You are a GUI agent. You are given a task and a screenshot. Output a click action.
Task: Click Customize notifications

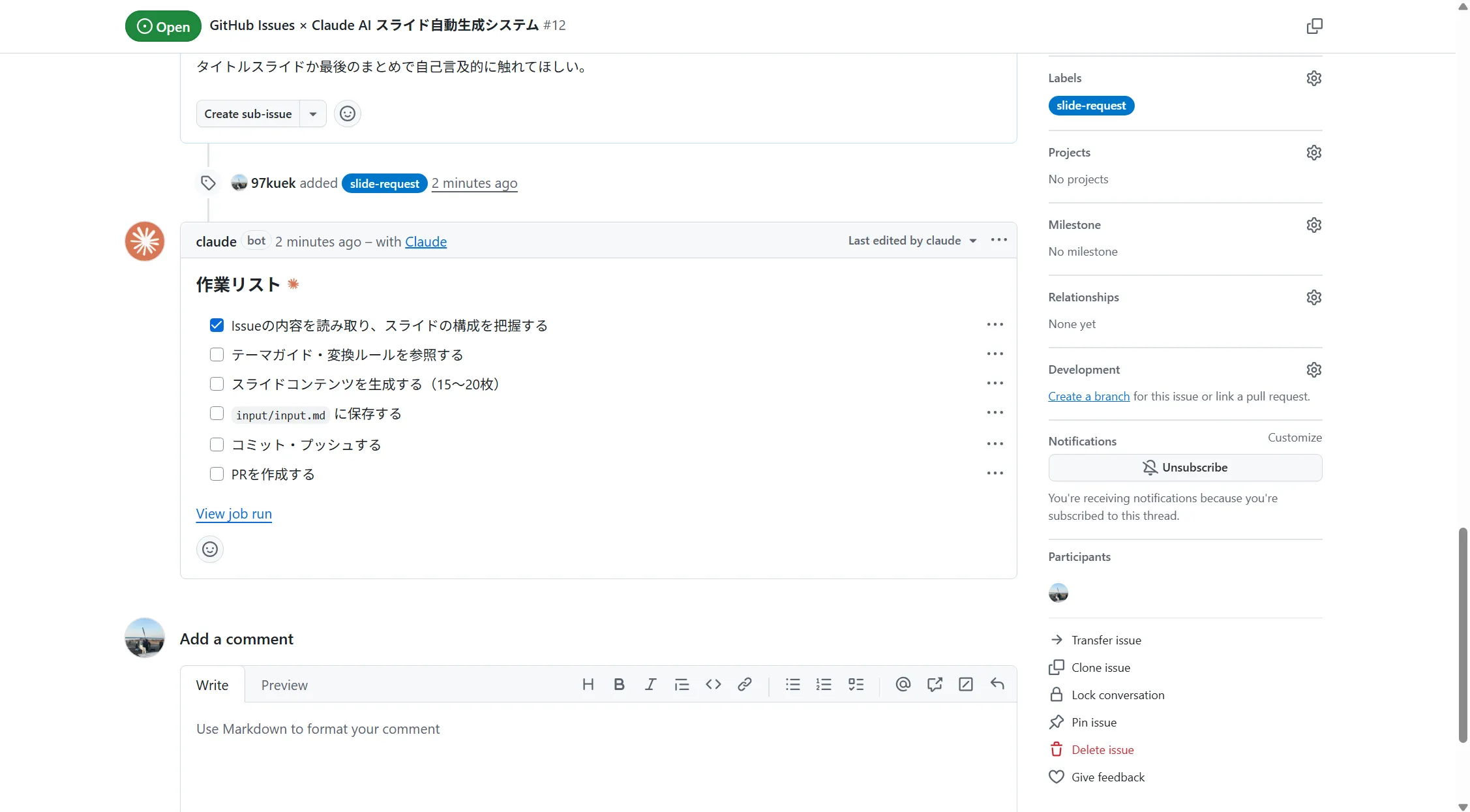click(x=1295, y=438)
